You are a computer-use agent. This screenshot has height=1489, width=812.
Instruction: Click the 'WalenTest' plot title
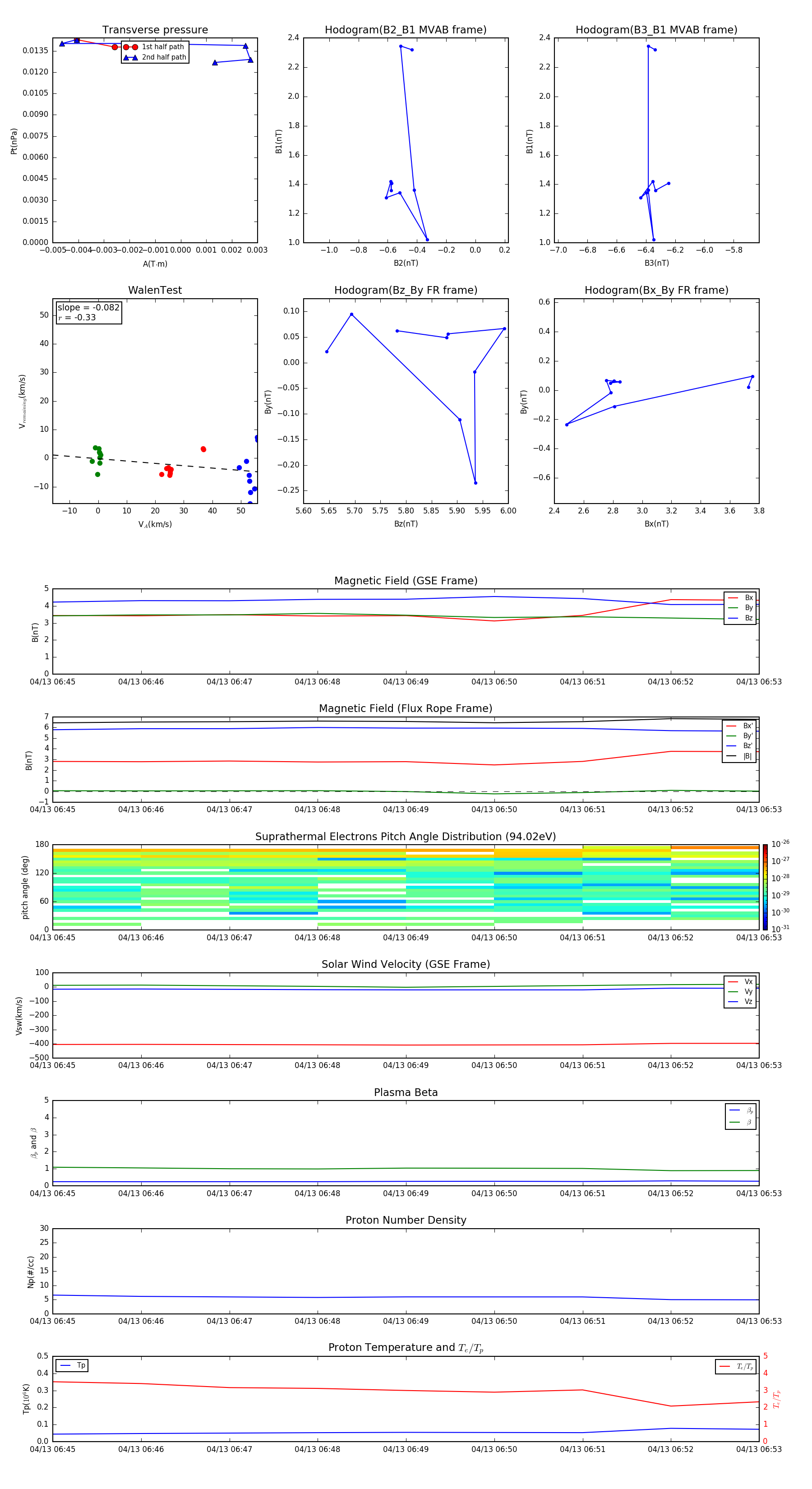click(155, 290)
